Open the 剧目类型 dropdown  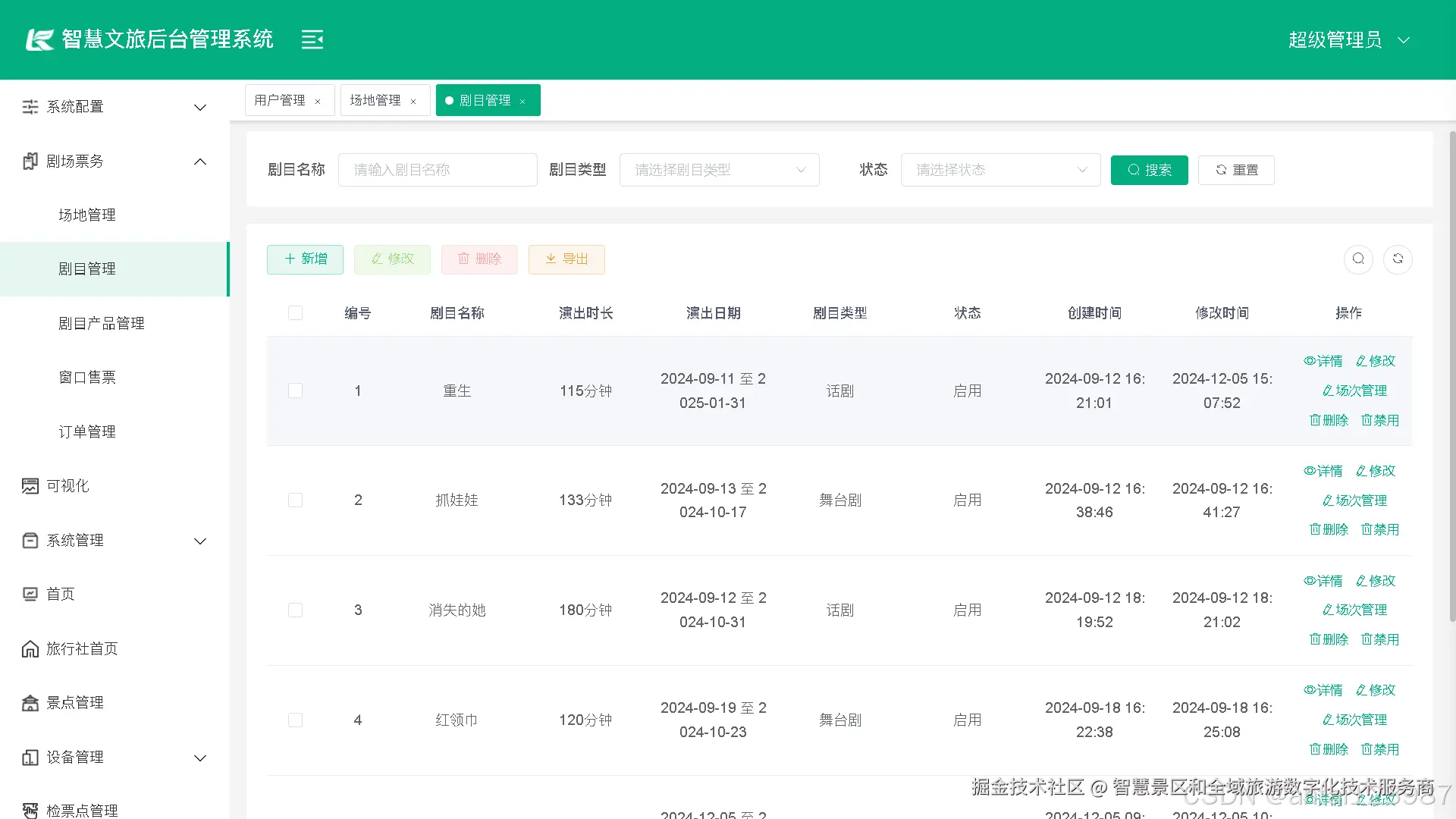[x=719, y=170]
